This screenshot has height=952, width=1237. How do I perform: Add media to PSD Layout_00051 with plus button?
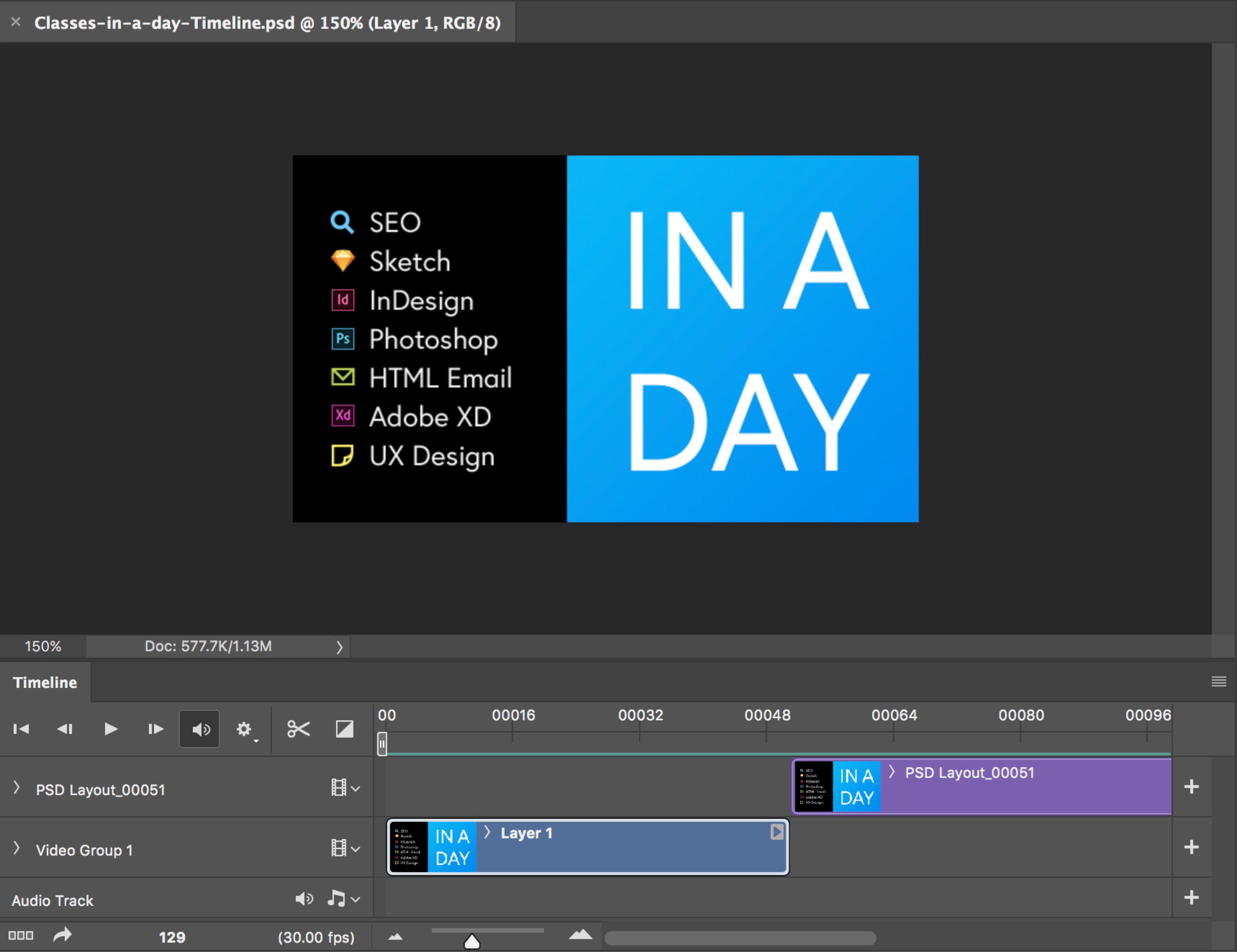pyautogui.click(x=1192, y=786)
